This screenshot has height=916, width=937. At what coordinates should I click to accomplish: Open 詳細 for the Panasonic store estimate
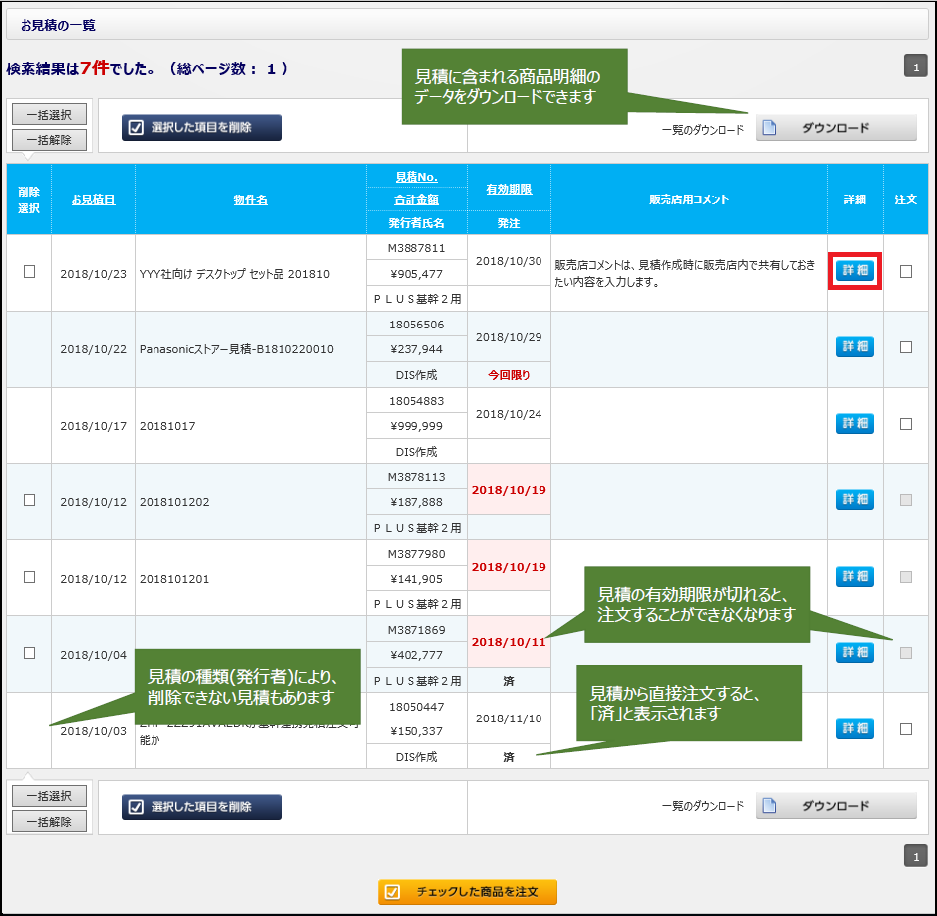[854, 347]
